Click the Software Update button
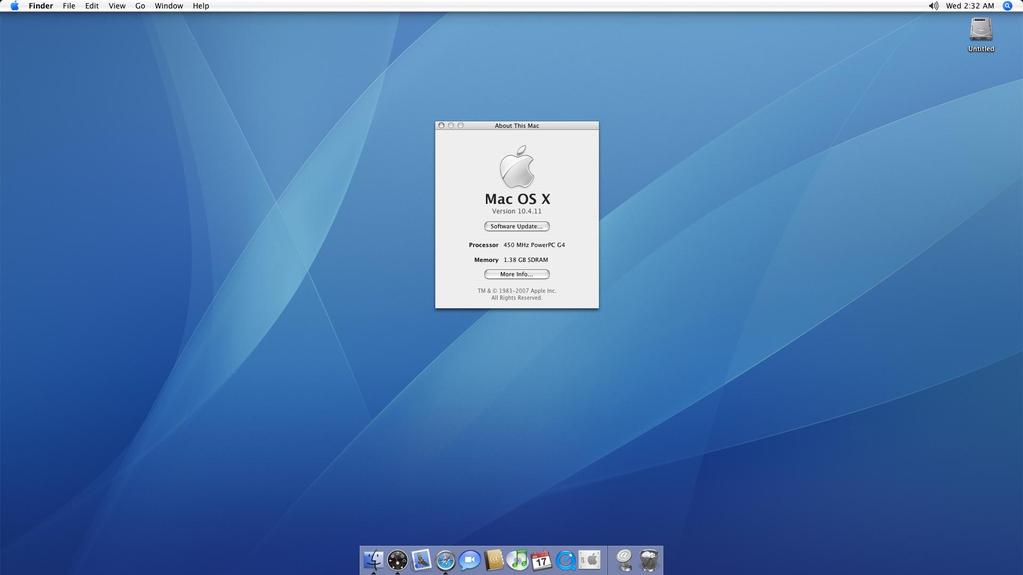Image resolution: width=1023 pixels, height=575 pixels. [x=517, y=226]
